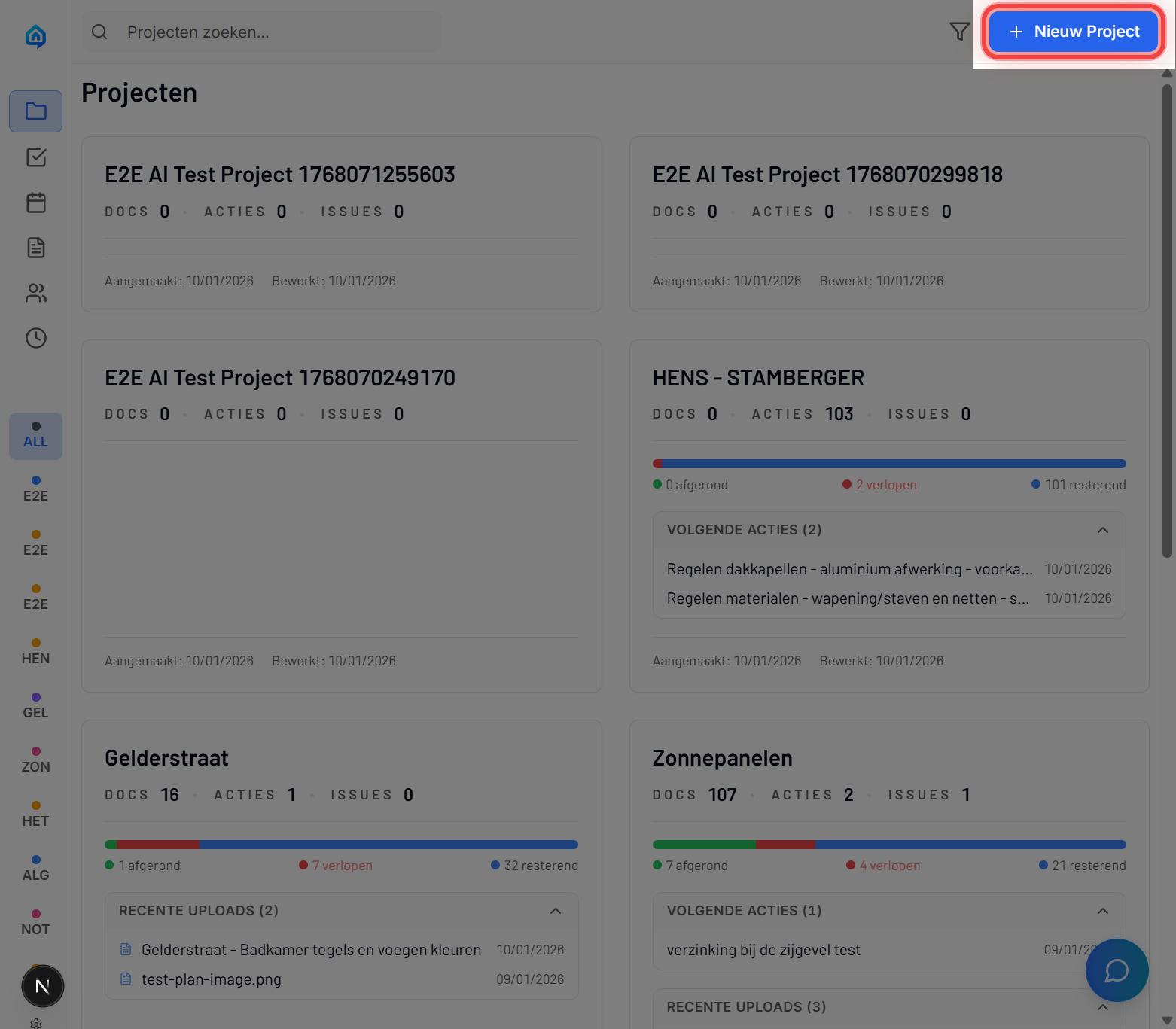Click the filter funnel icon

pos(959,32)
